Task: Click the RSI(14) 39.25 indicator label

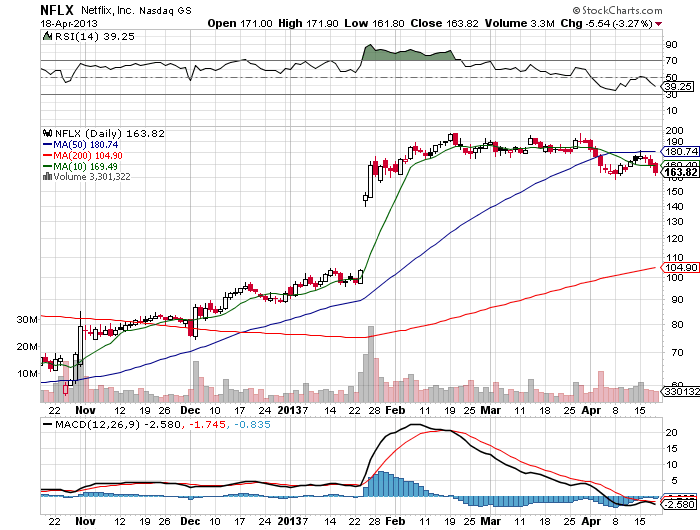Action: coord(95,36)
